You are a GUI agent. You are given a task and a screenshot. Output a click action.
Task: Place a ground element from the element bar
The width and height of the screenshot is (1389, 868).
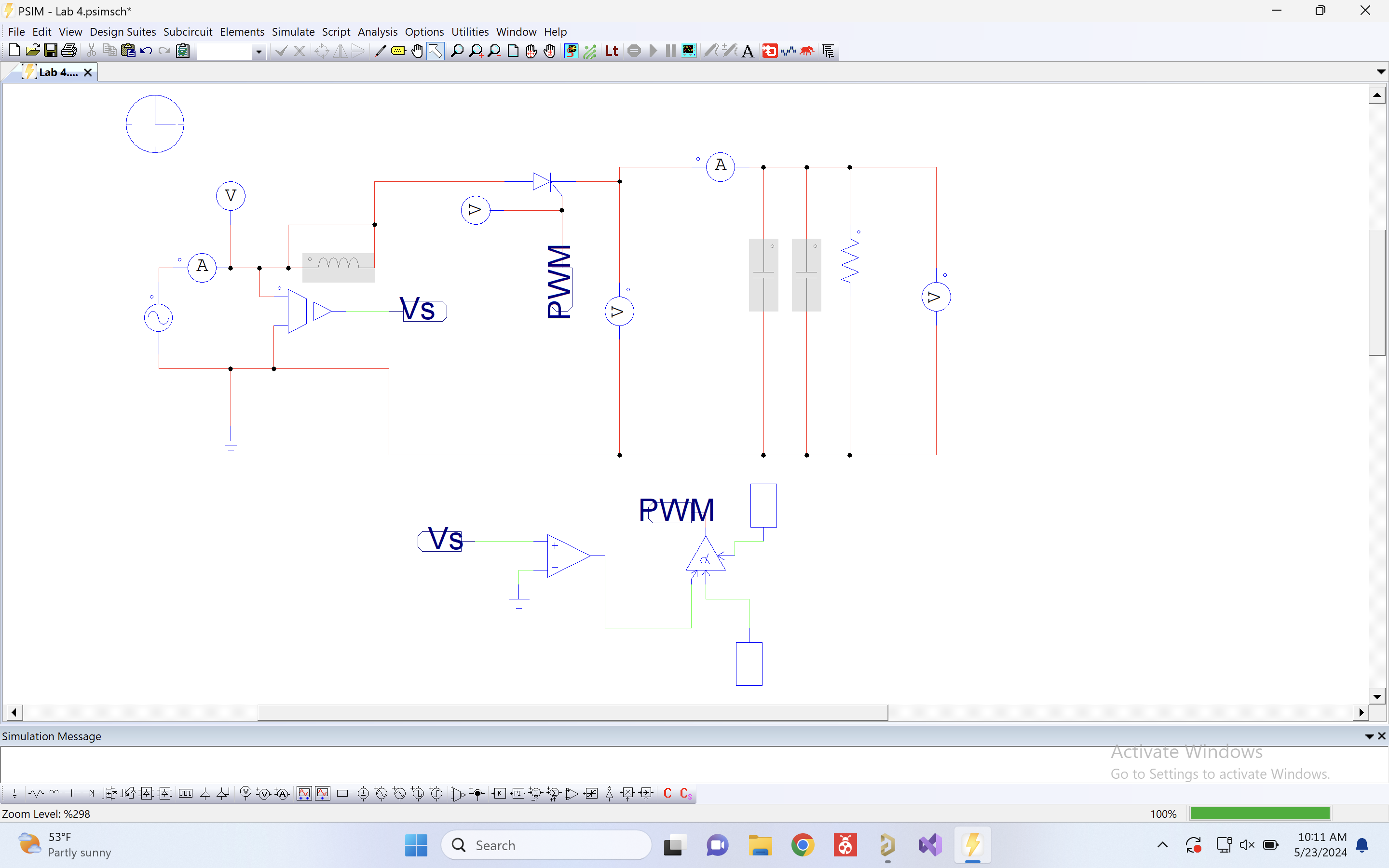point(15,793)
